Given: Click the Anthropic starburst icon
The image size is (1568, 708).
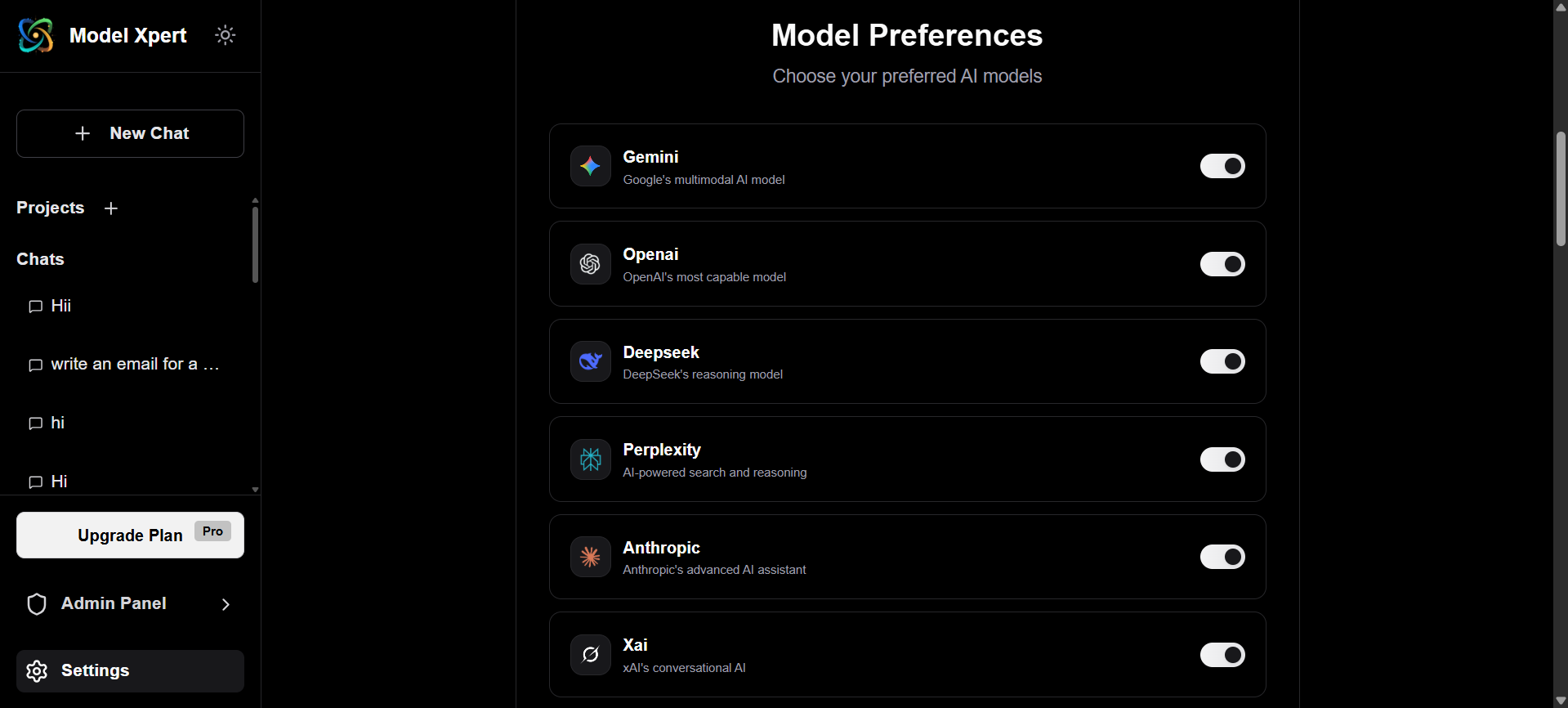Looking at the screenshot, I should coord(590,557).
